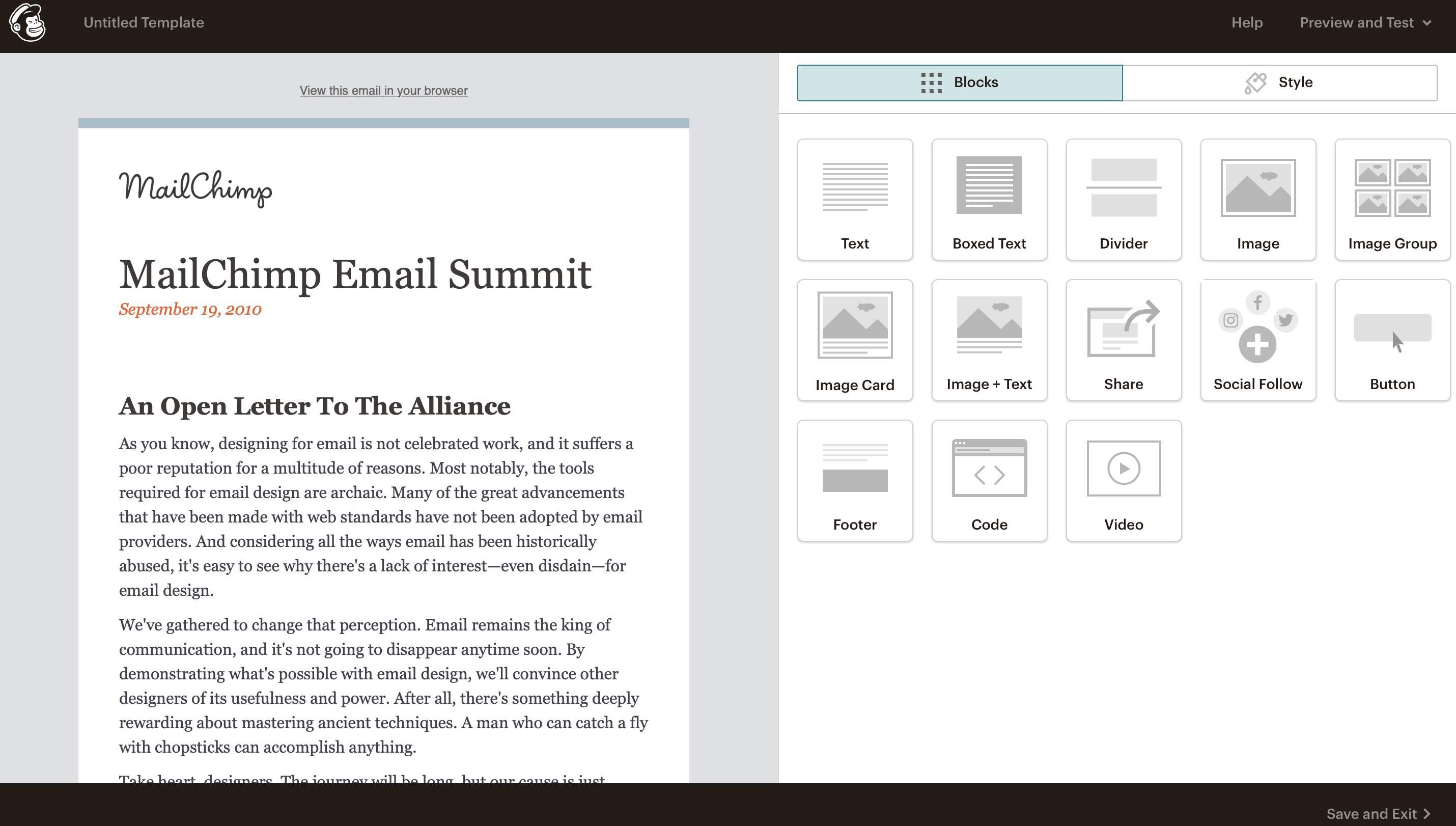Select 'An Open Letter To The Alliance' heading

(315, 406)
